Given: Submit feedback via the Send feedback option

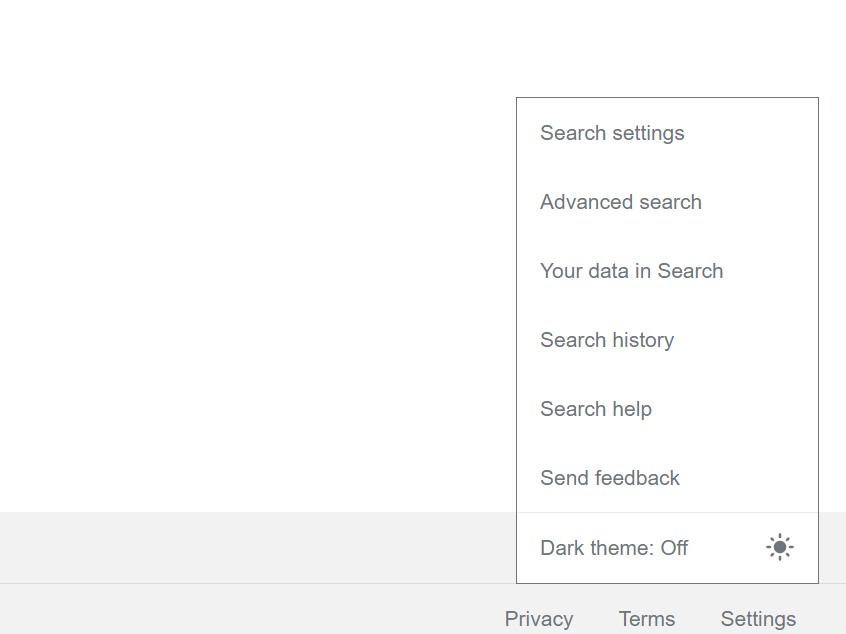Looking at the screenshot, I should 610,478.
